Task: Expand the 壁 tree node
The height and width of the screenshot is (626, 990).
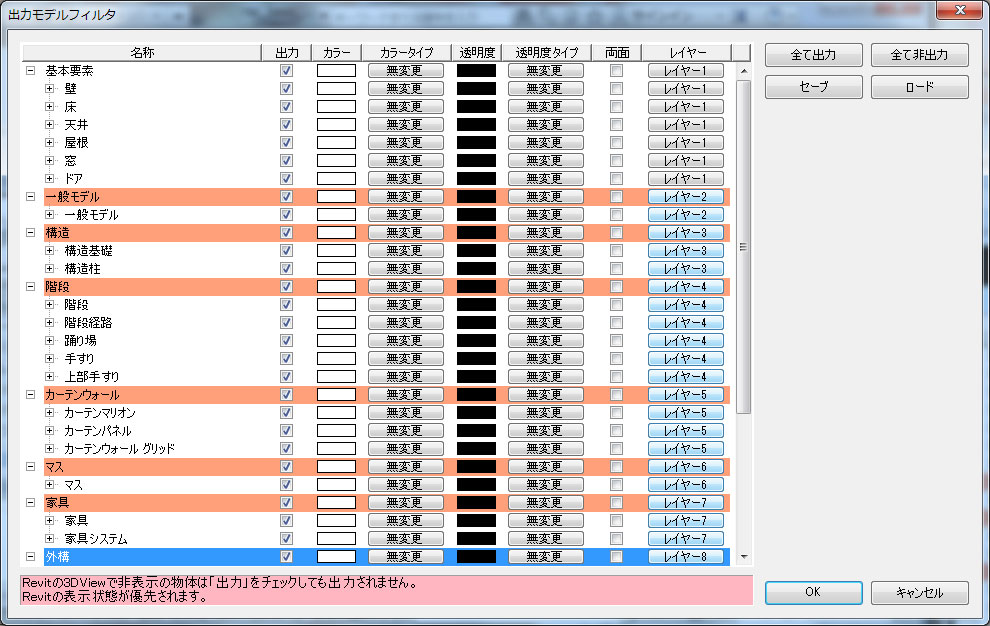Action: coord(49,89)
